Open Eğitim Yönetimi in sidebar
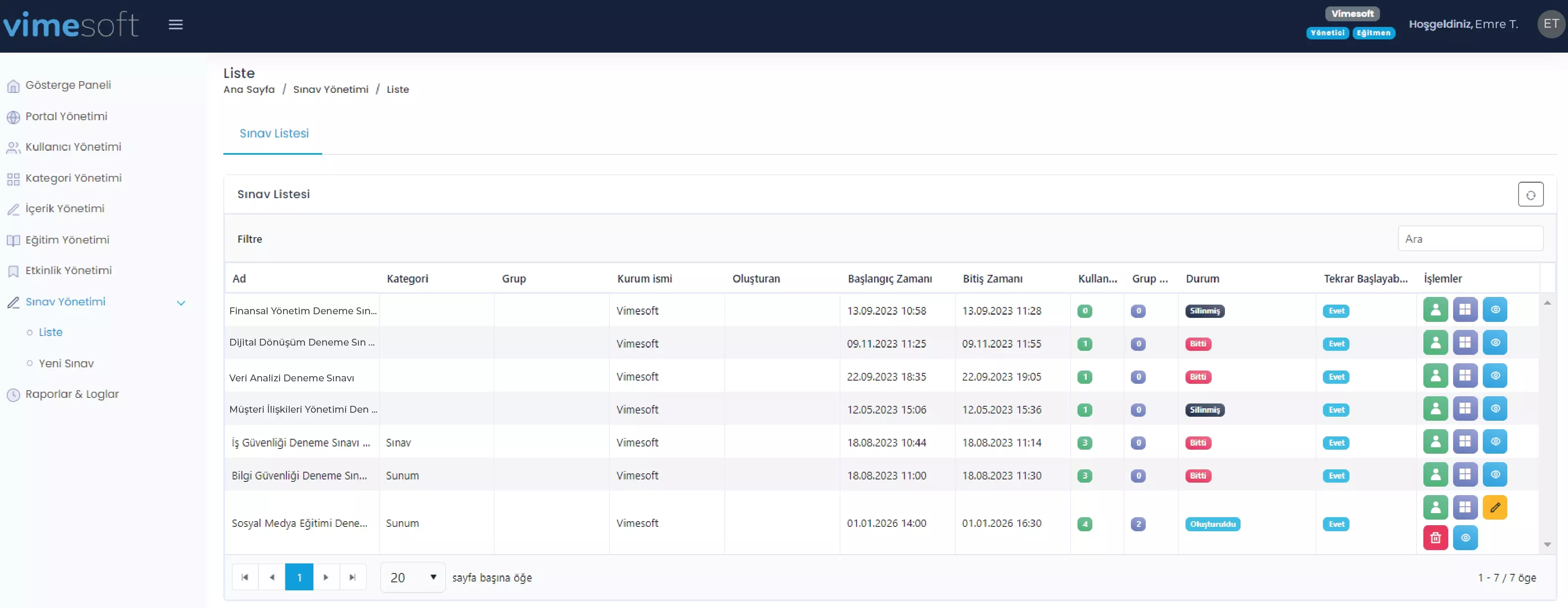The image size is (1568, 608). coord(67,240)
